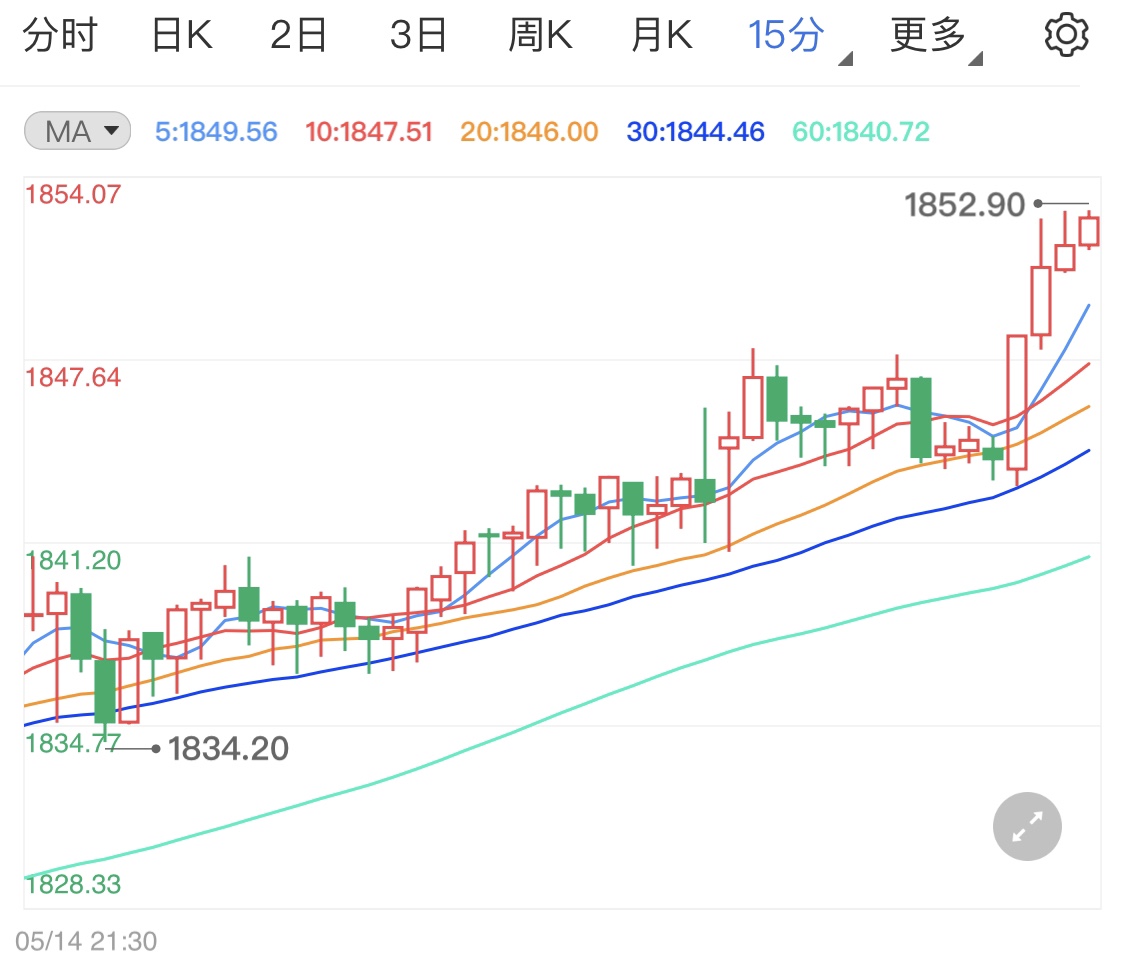This screenshot has width=1125, height=961.
Task: Open the MA indicator dropdown
Action: click(77, 131)
